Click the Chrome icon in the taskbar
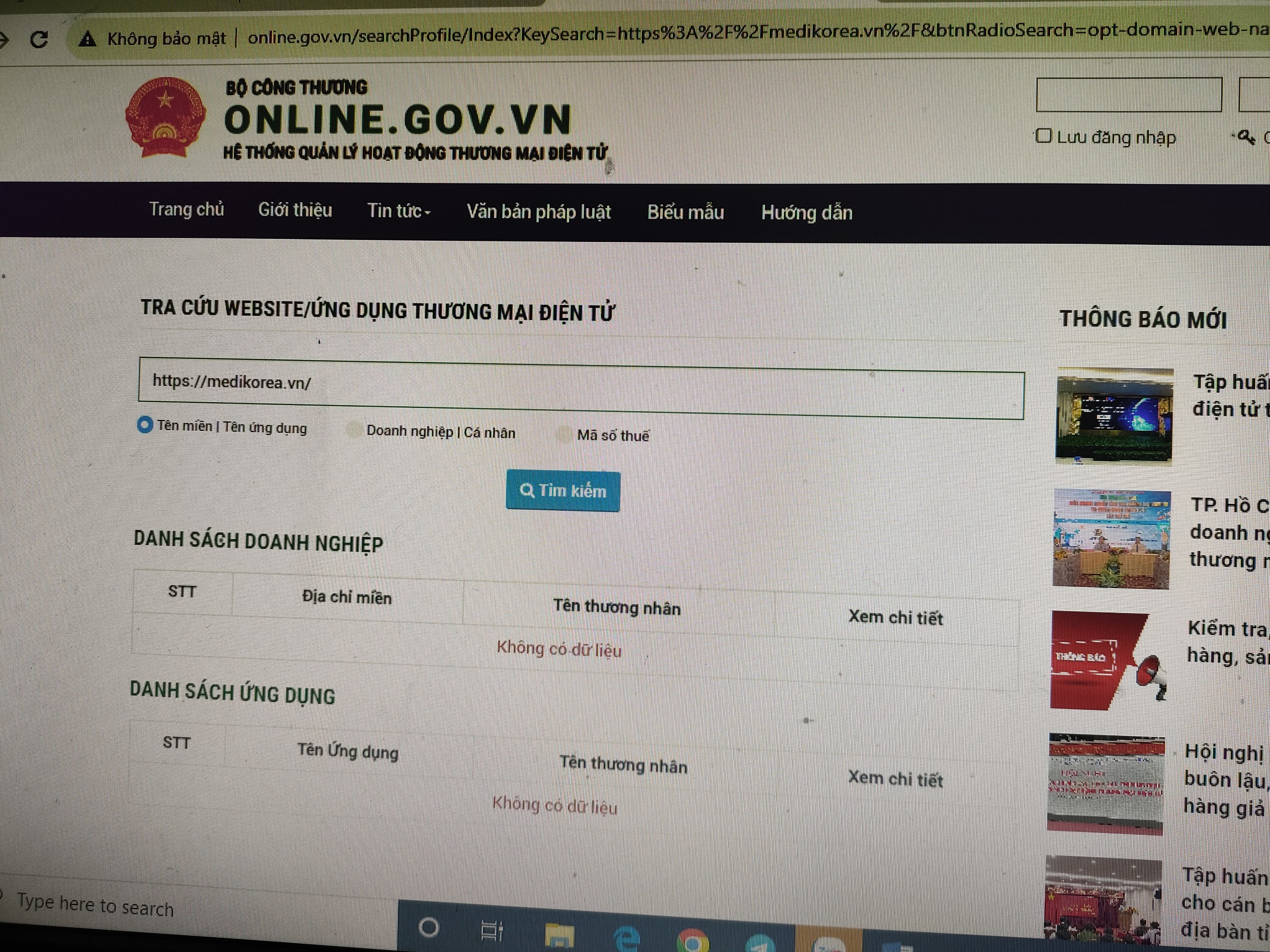The image size is (1270, 952). point(693,941)
